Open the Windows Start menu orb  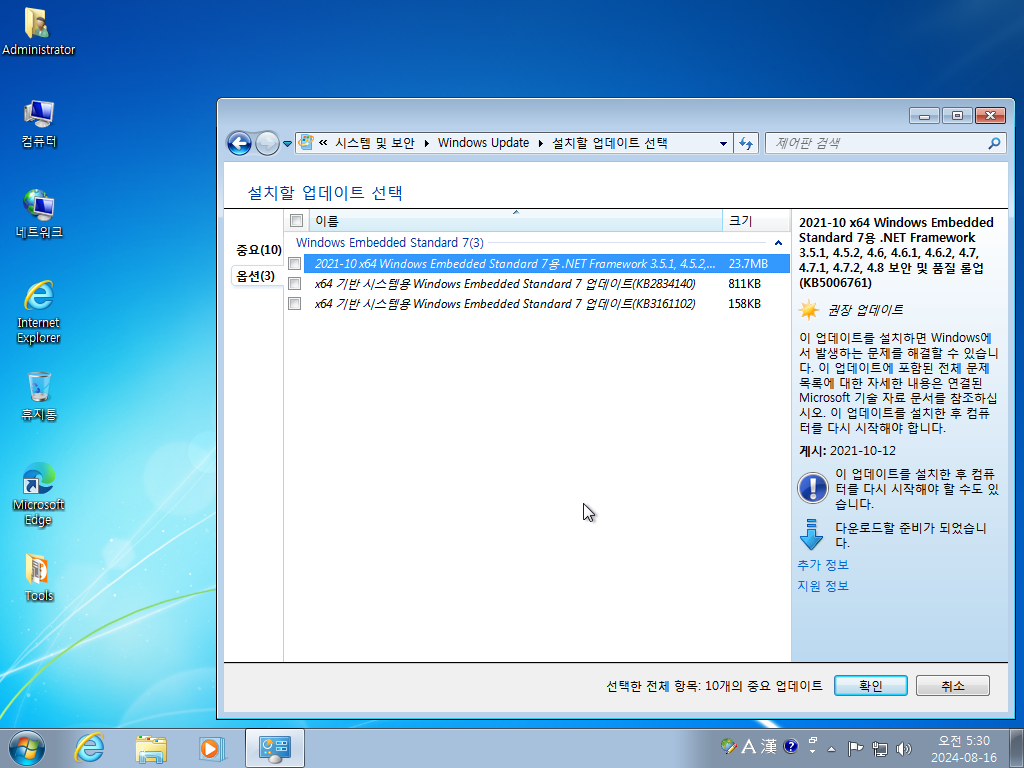pos(27,748)
